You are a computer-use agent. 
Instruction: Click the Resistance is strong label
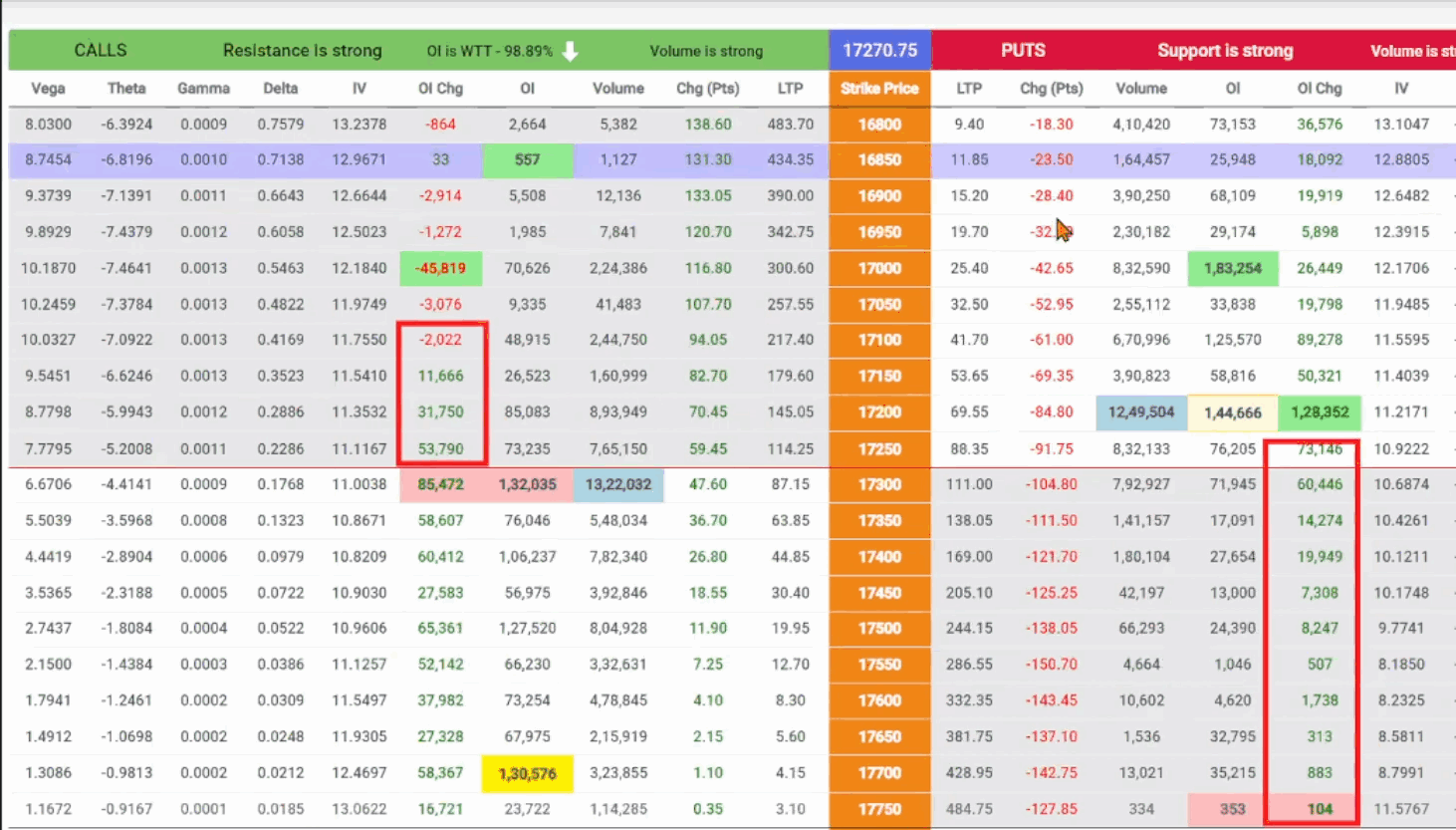click(302, 50)
